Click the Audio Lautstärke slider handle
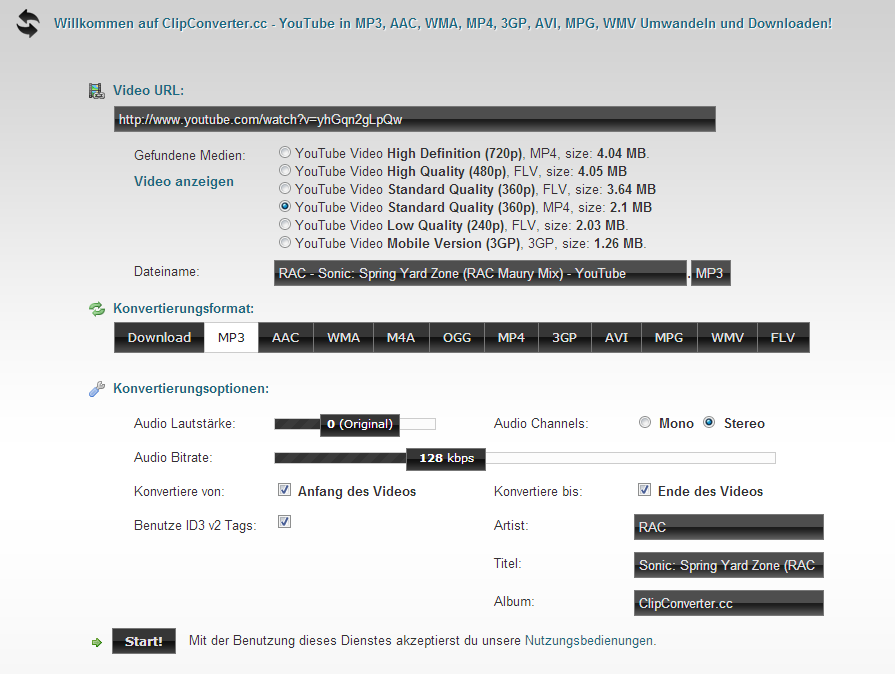 tap(360, 424)
